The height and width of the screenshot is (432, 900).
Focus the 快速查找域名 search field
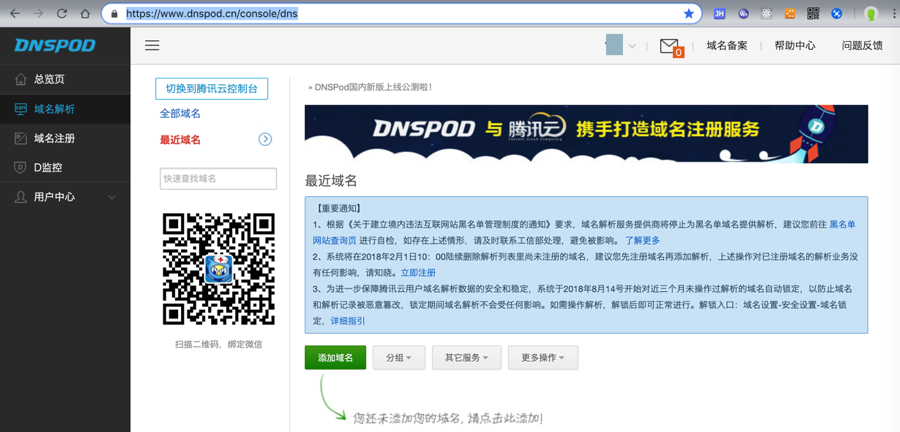pos(218,179)
